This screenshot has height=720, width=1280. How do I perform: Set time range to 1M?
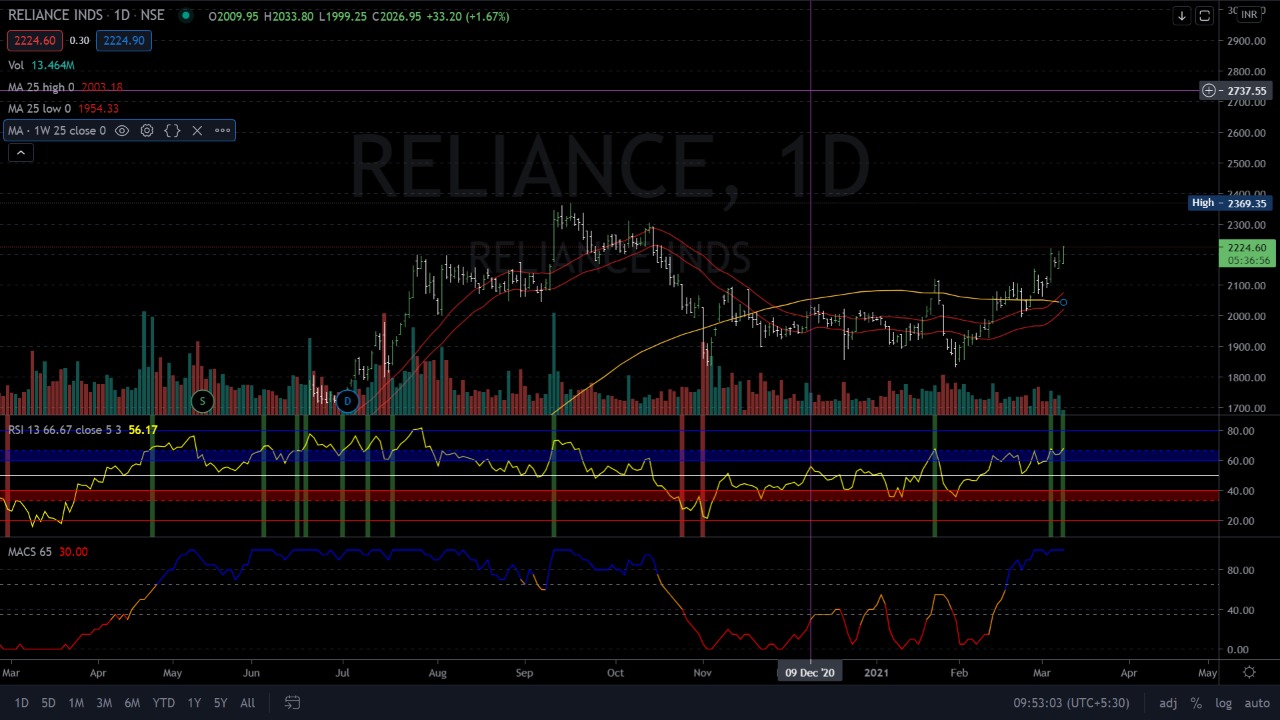[76, 703]
